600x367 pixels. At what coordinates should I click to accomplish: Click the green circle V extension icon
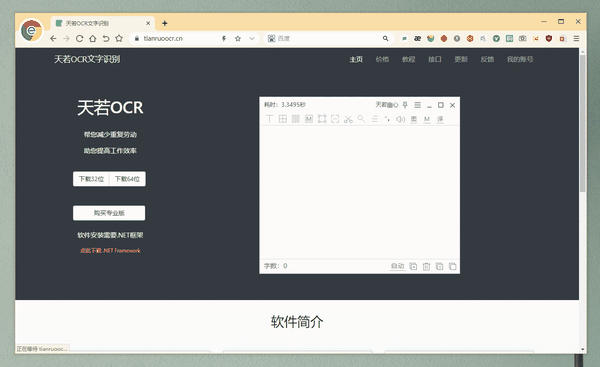pos(496,39)
